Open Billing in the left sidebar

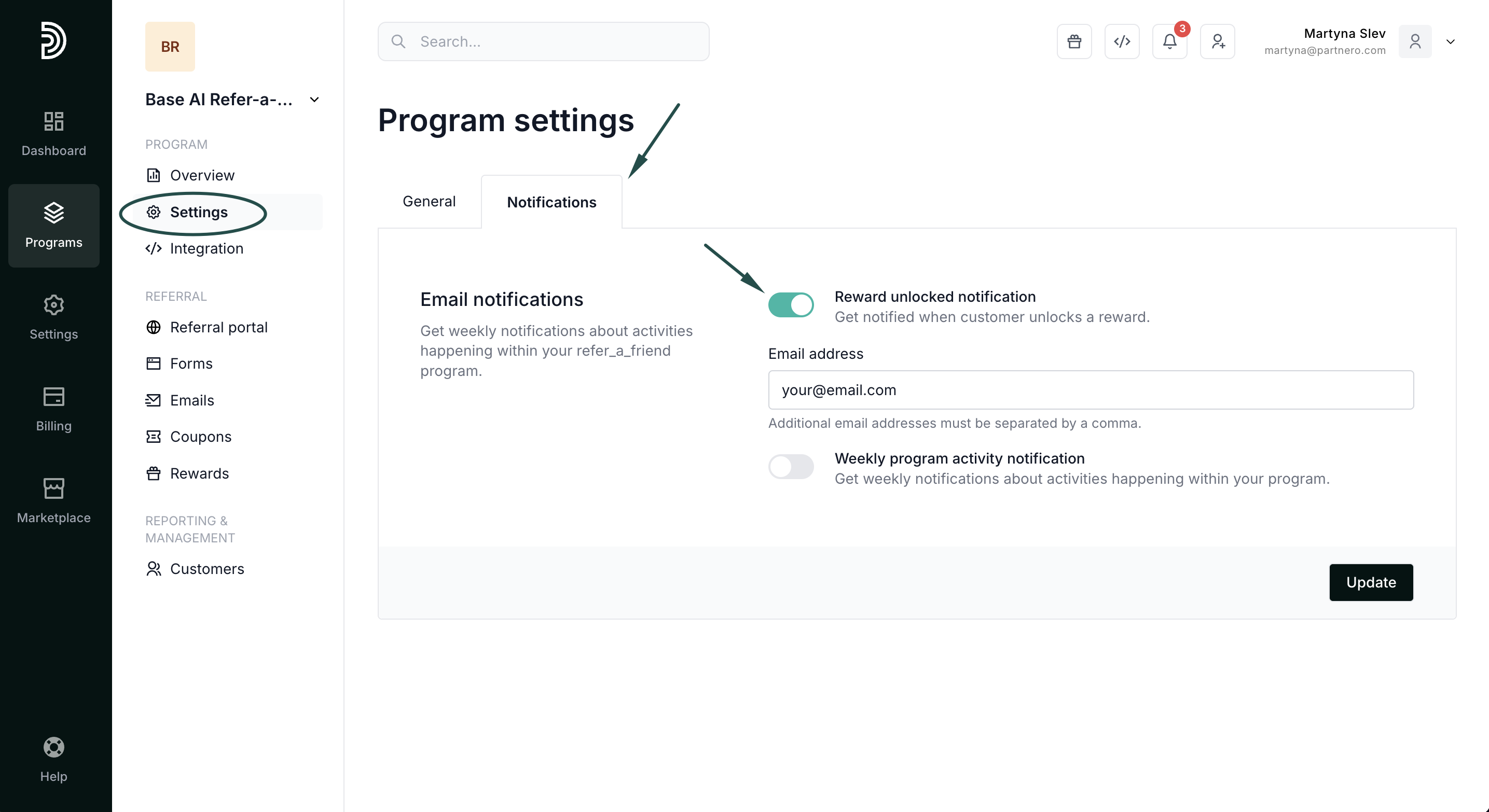pos(54,410)
